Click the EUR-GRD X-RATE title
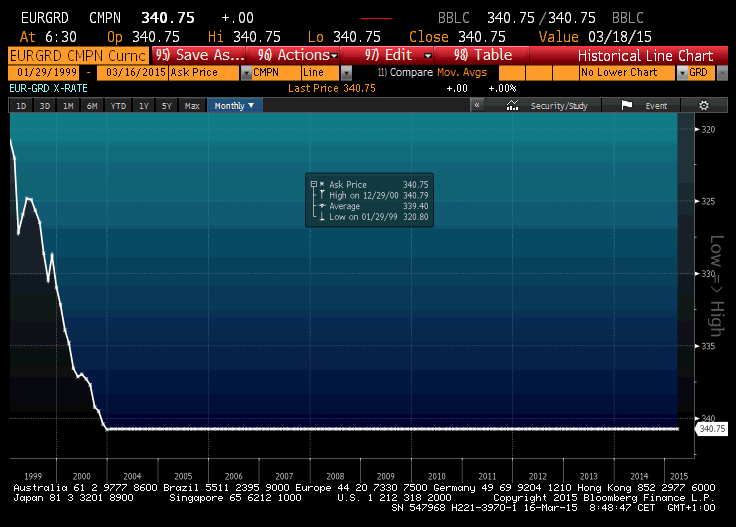This screenshot has height=527, width=736. [x=48, y=88]
